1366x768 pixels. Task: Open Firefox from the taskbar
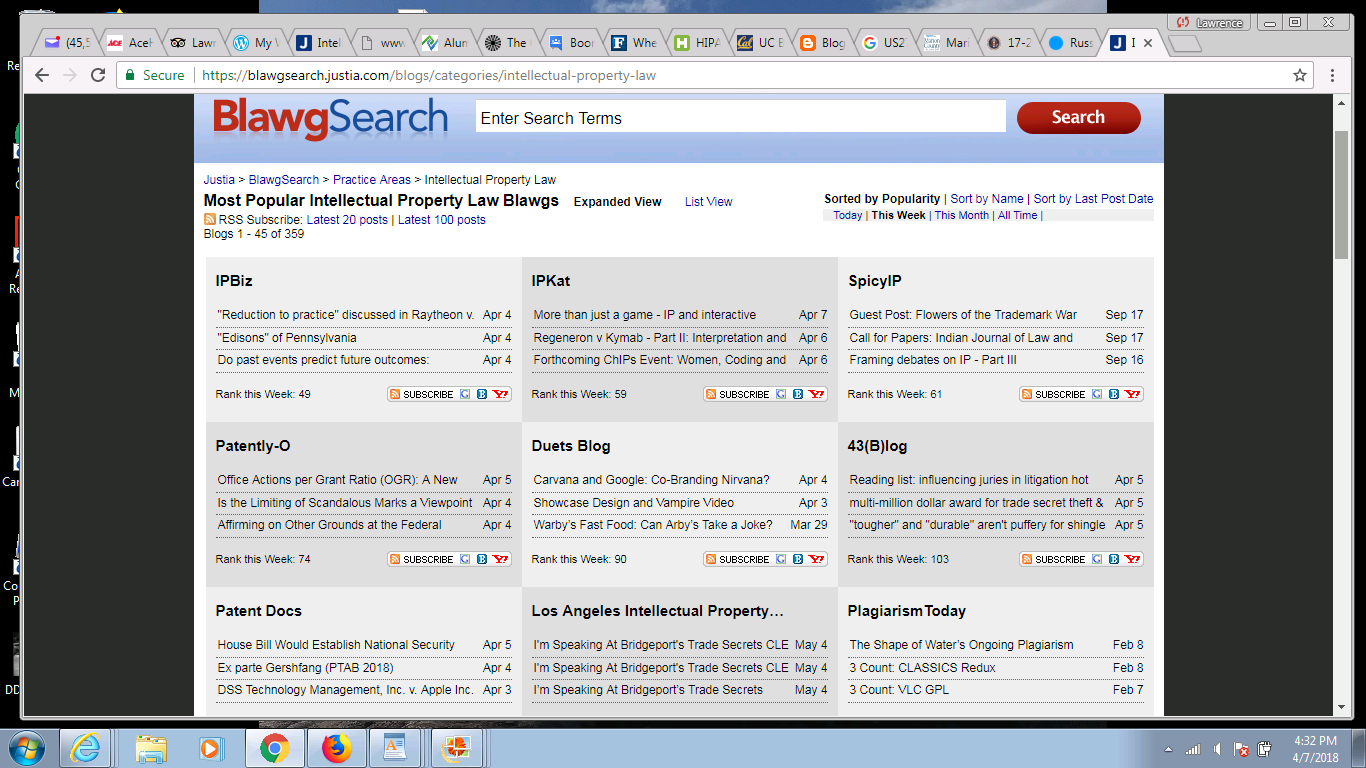click(x=337, y=748)
